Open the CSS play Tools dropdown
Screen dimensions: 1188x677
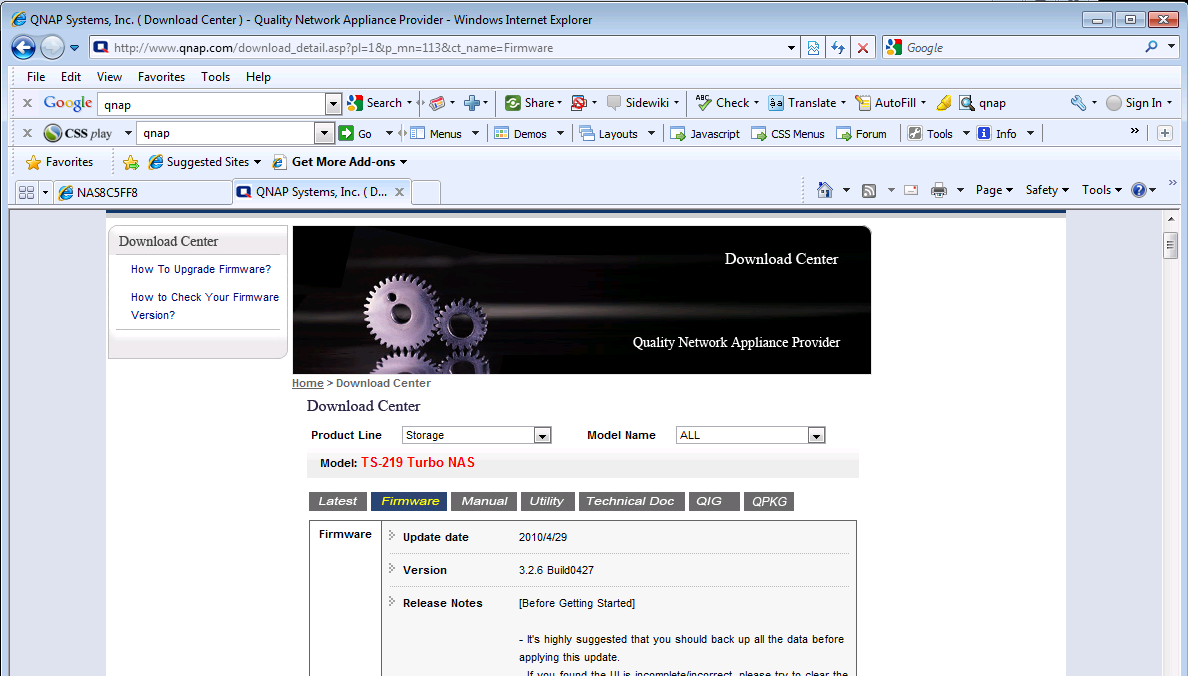[939, 133]
